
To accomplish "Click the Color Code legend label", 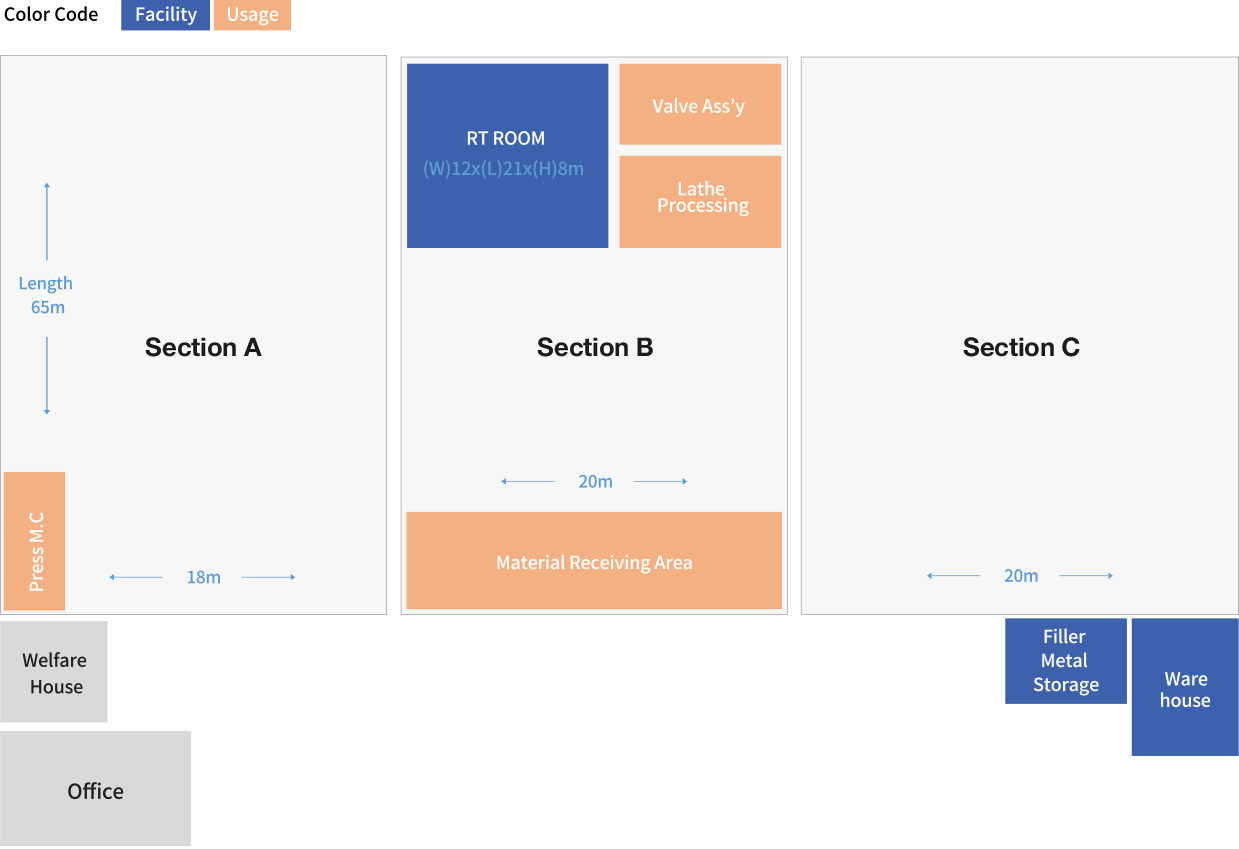I will point(51,14).
